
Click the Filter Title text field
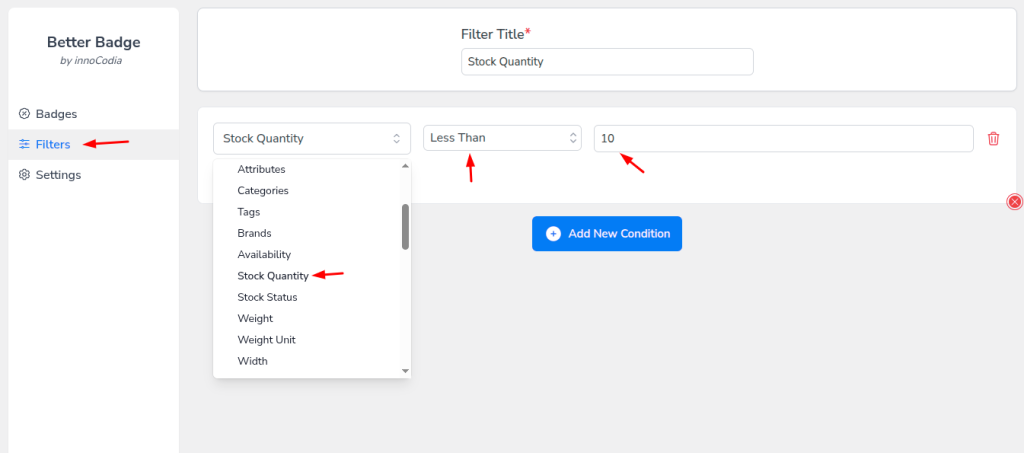point(607,61)
